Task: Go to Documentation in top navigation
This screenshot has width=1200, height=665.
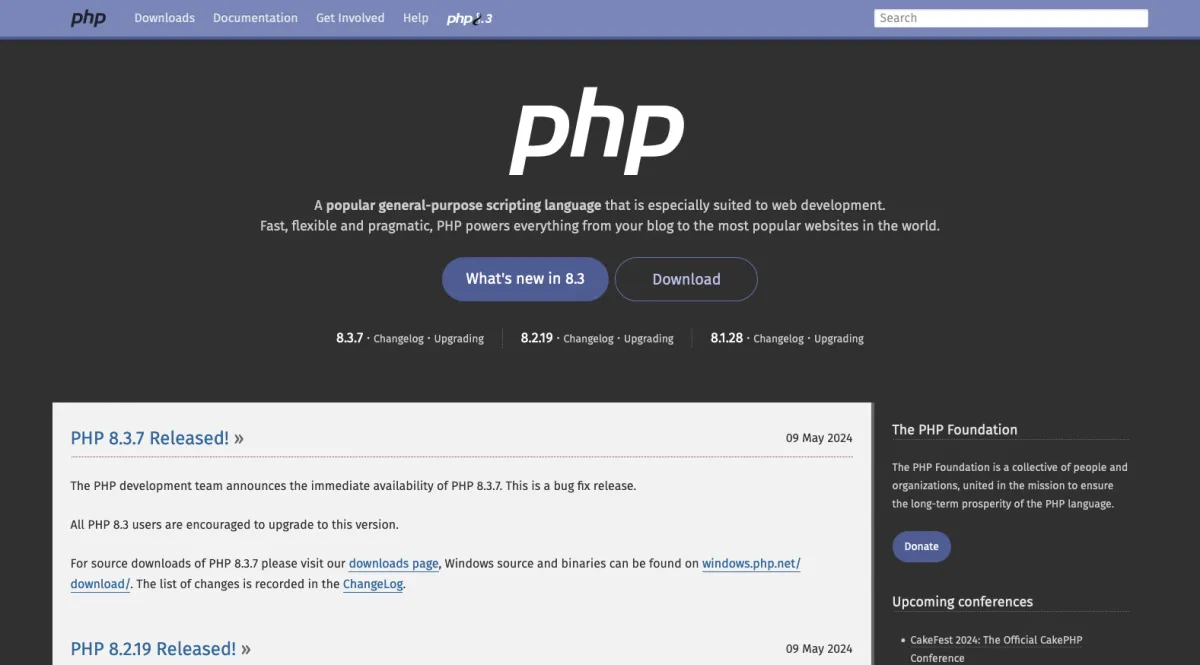Action: coord(255,18)
